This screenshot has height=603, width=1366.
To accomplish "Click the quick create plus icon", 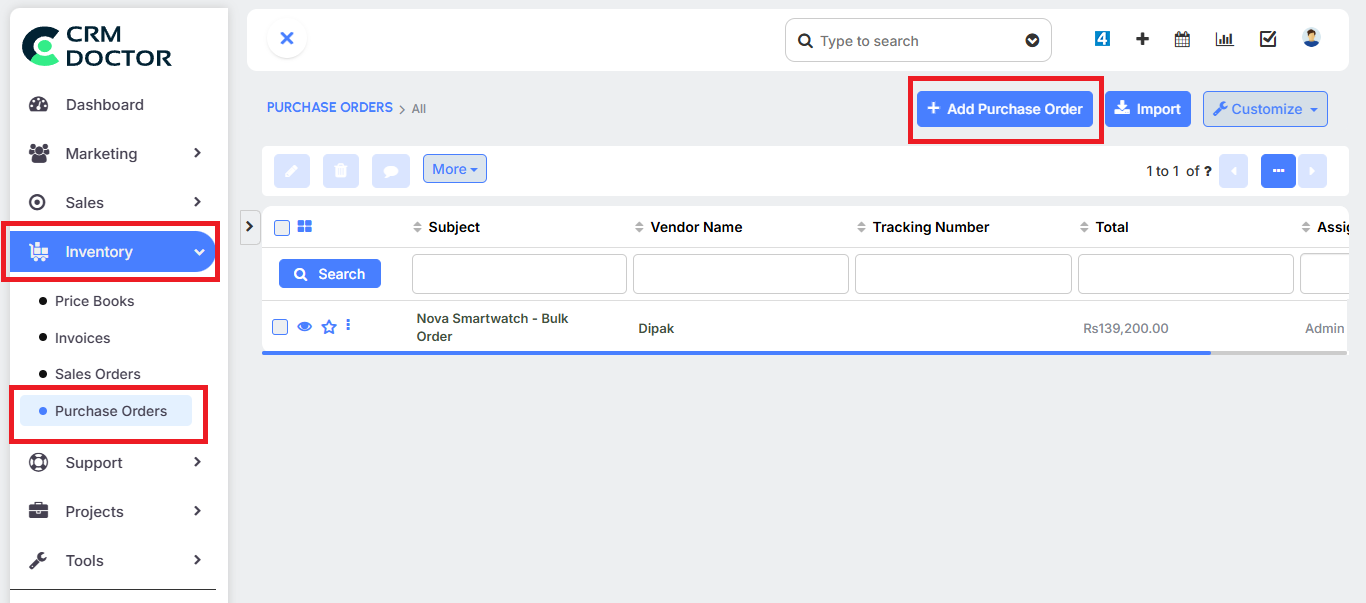I will click(x=1142, y=39).
